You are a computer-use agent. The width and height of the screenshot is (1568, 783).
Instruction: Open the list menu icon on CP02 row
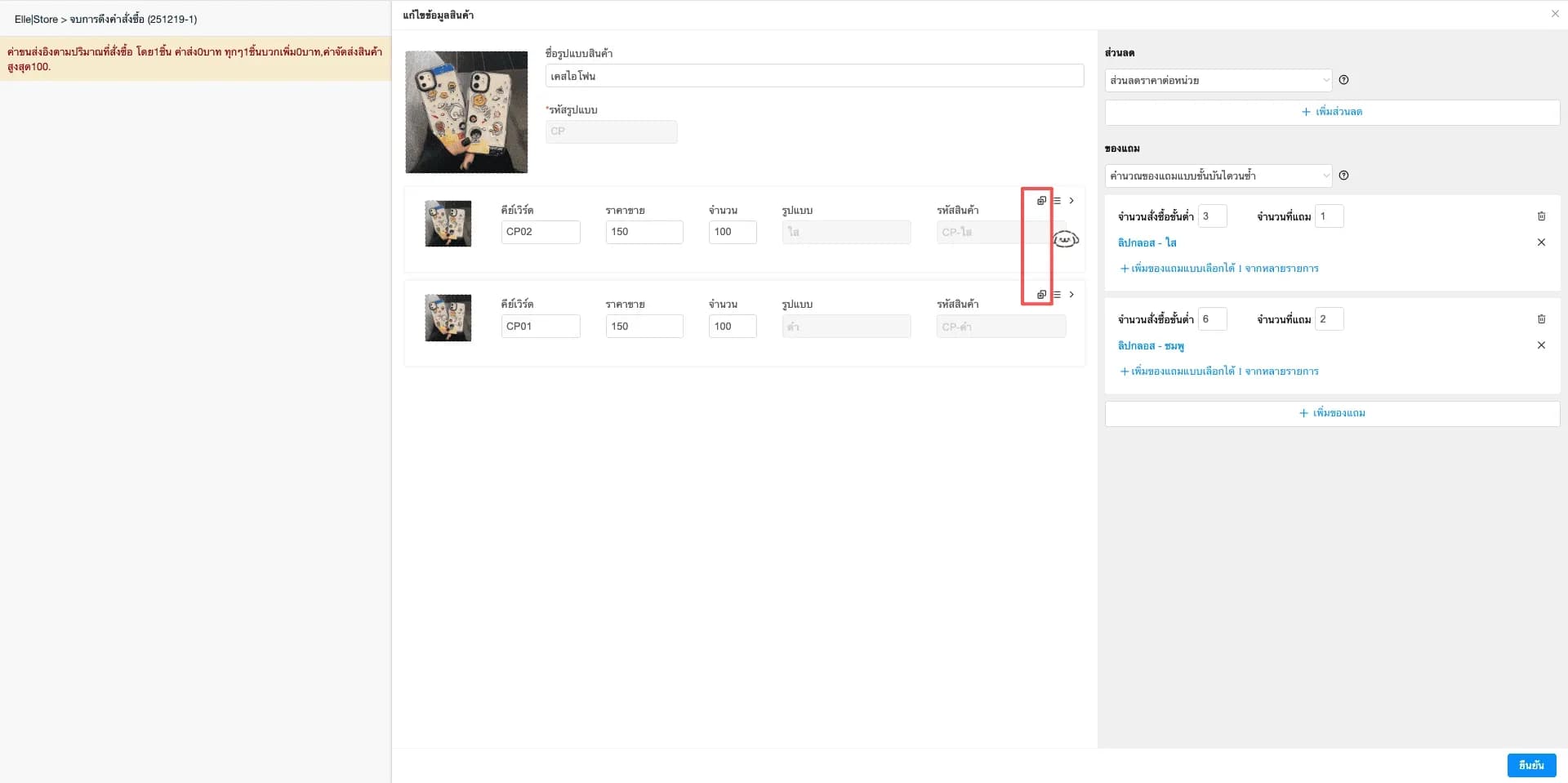[1057, 200]
